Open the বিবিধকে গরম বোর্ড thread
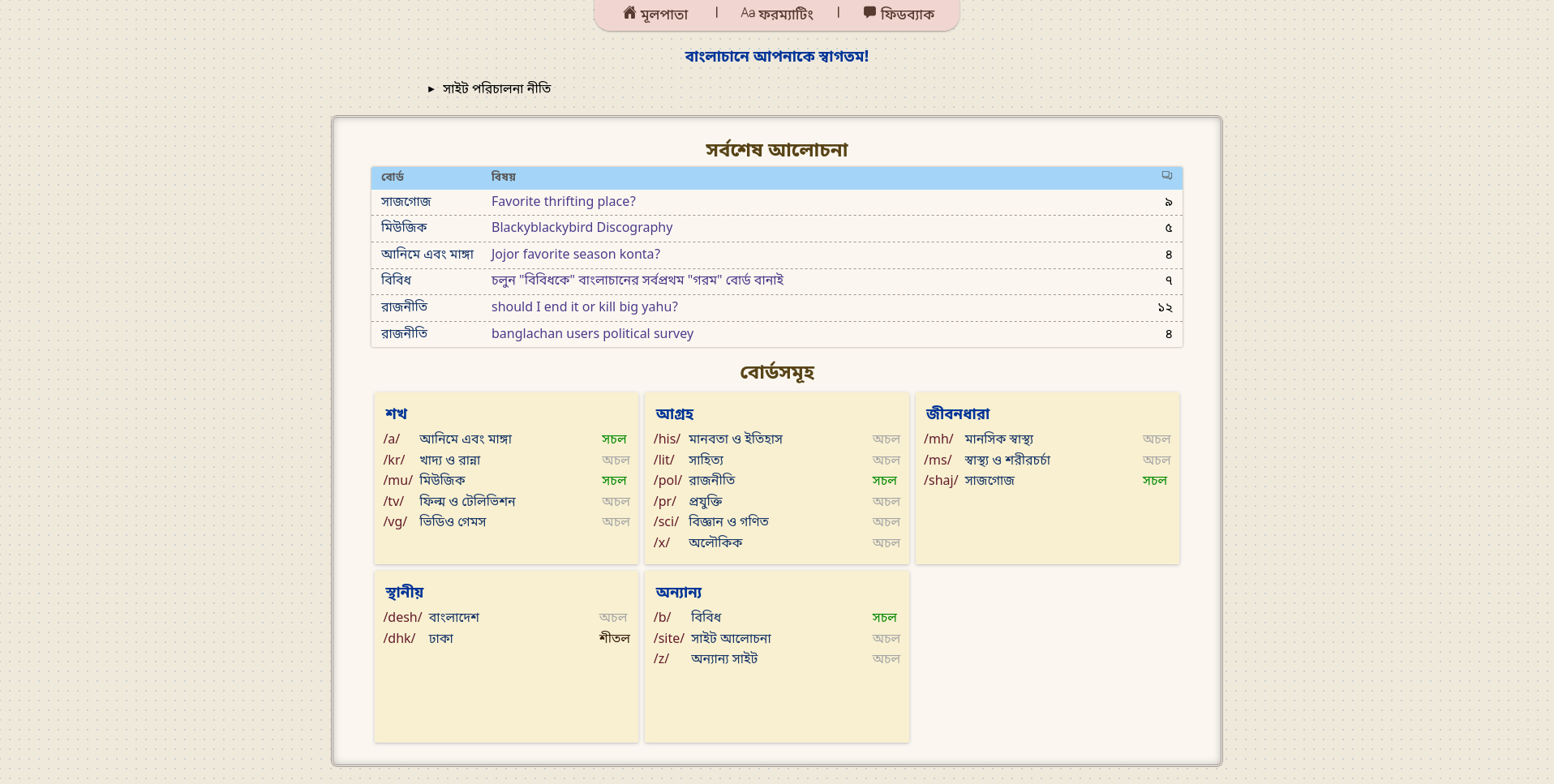Image resolution: width=1554 pixels, height=784 pixels. tap(637, 281)
